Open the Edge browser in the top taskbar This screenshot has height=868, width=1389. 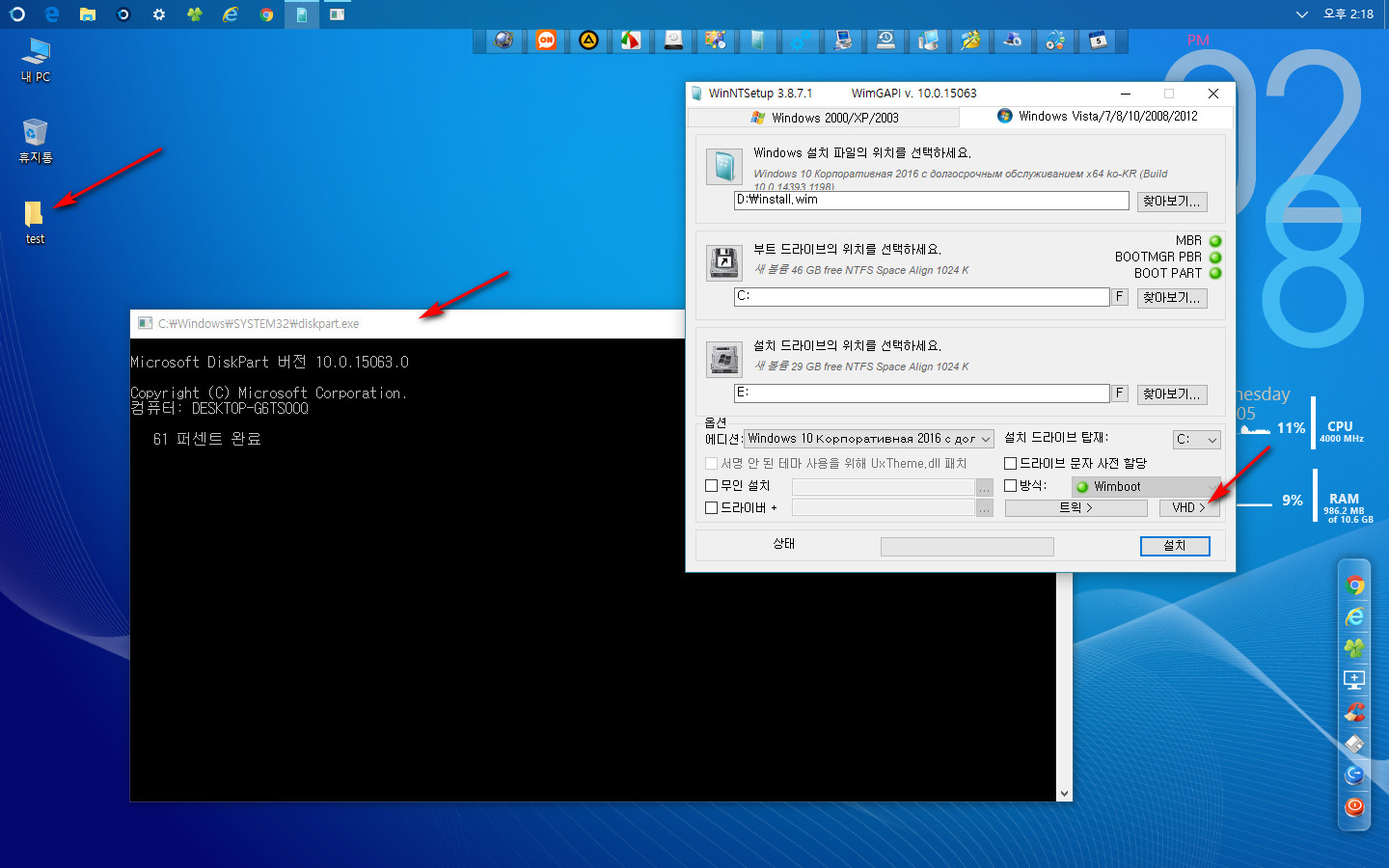(x=52, y=14)
